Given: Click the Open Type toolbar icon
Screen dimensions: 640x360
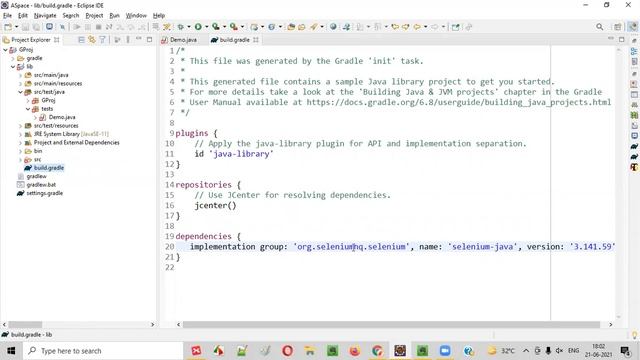Looking at the screenshot, I should [291, 27].
